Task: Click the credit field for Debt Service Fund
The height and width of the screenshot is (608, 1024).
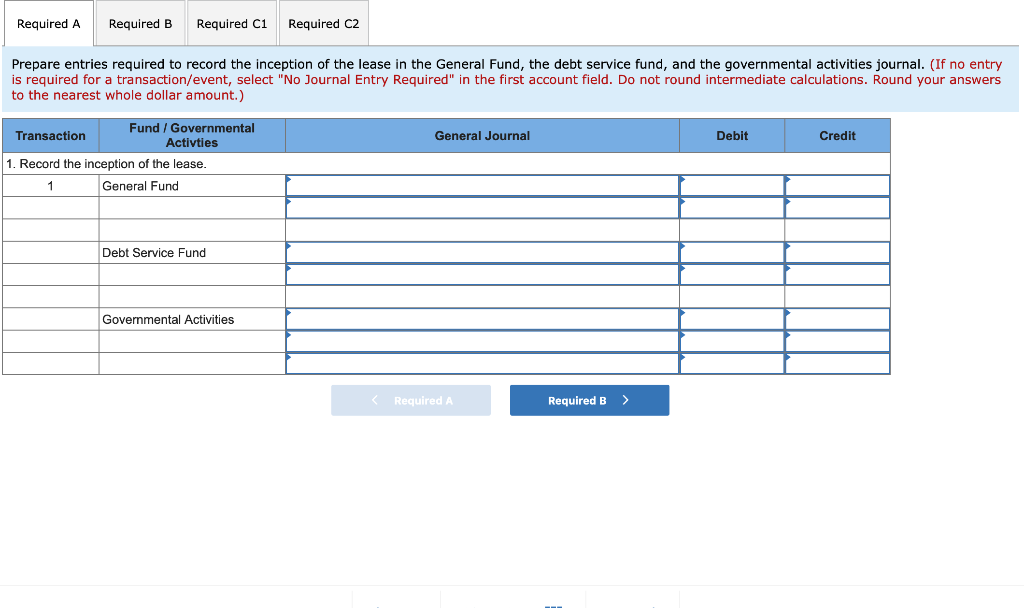Action: click(x=837, y=251)
